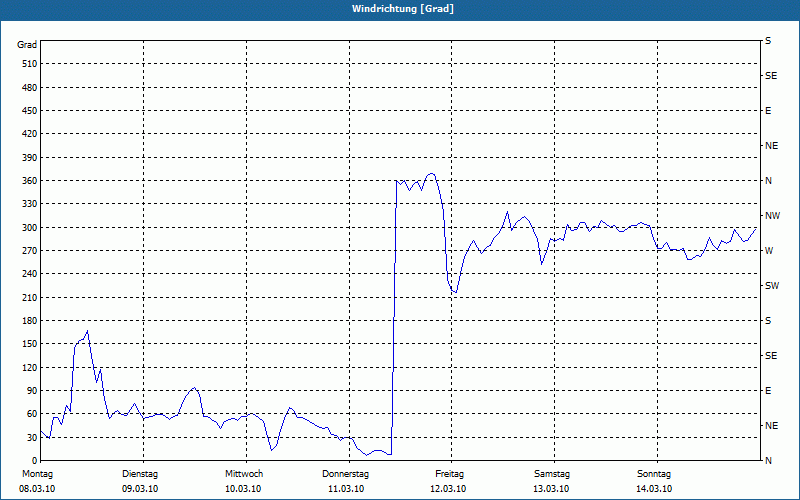Click the 300 degree axis label
800x500 pixels.
(30, 228)
